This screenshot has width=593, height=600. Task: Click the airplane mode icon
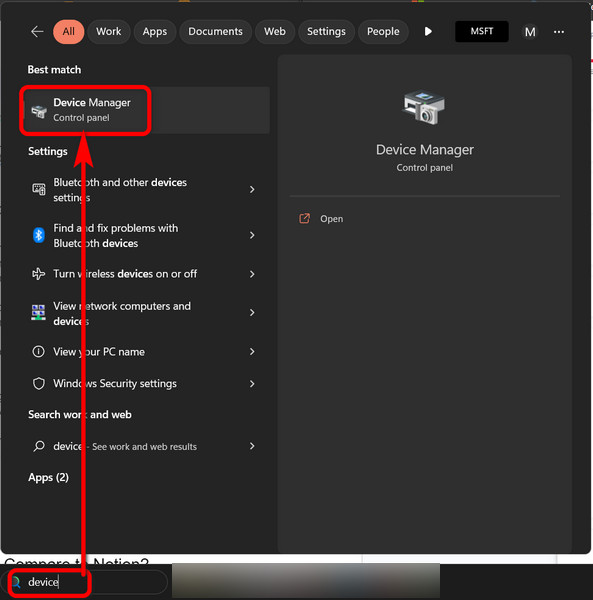(x=38, y=274)
